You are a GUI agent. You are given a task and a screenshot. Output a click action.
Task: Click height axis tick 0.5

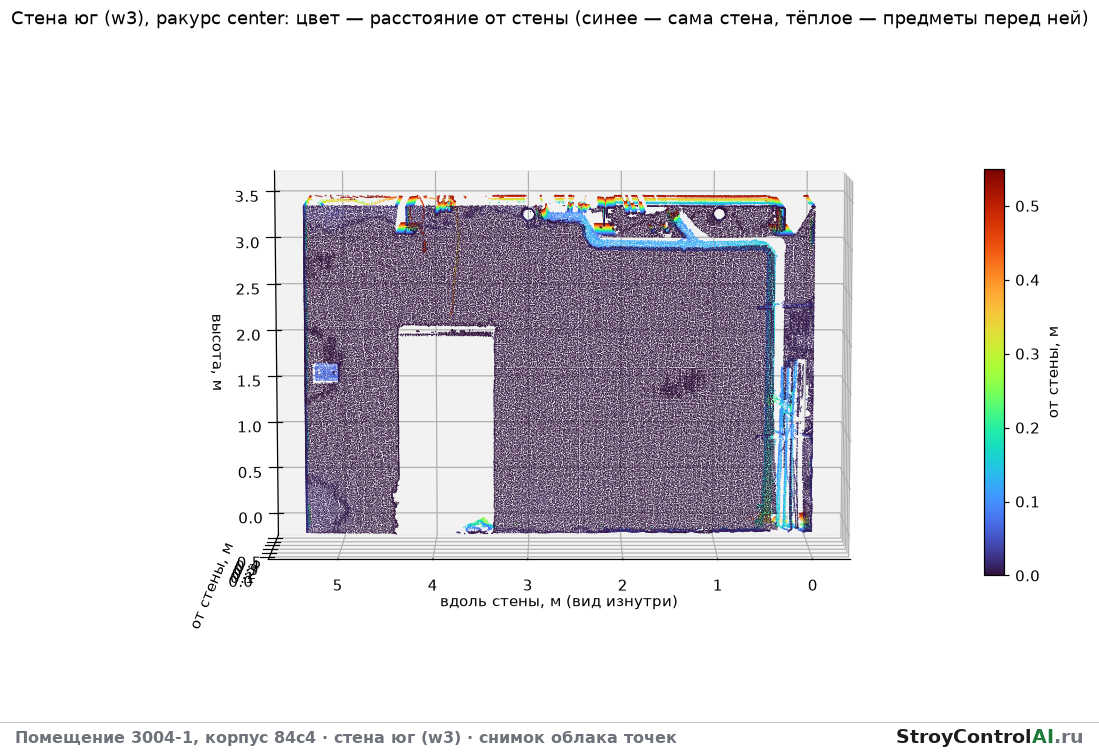[250, 472]
